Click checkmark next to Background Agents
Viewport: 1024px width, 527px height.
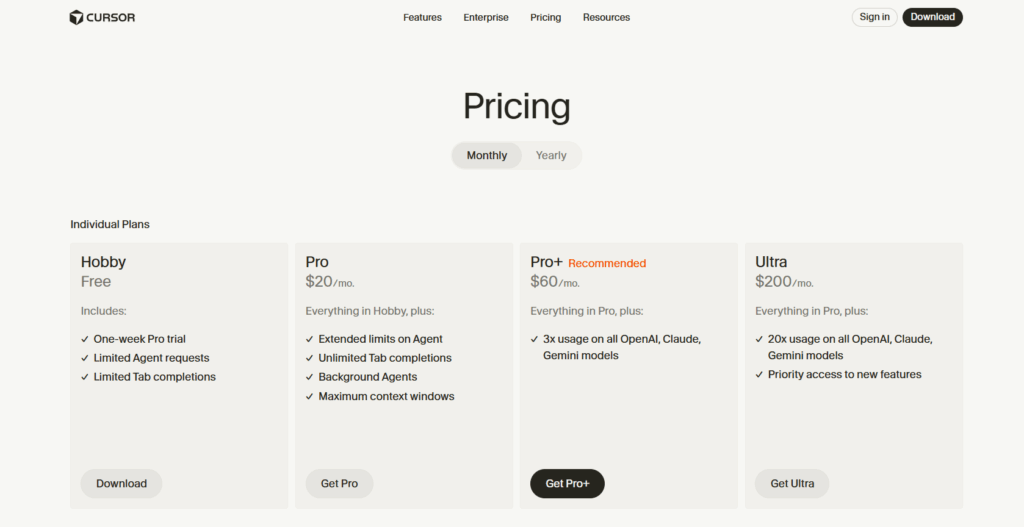(310, 377)
